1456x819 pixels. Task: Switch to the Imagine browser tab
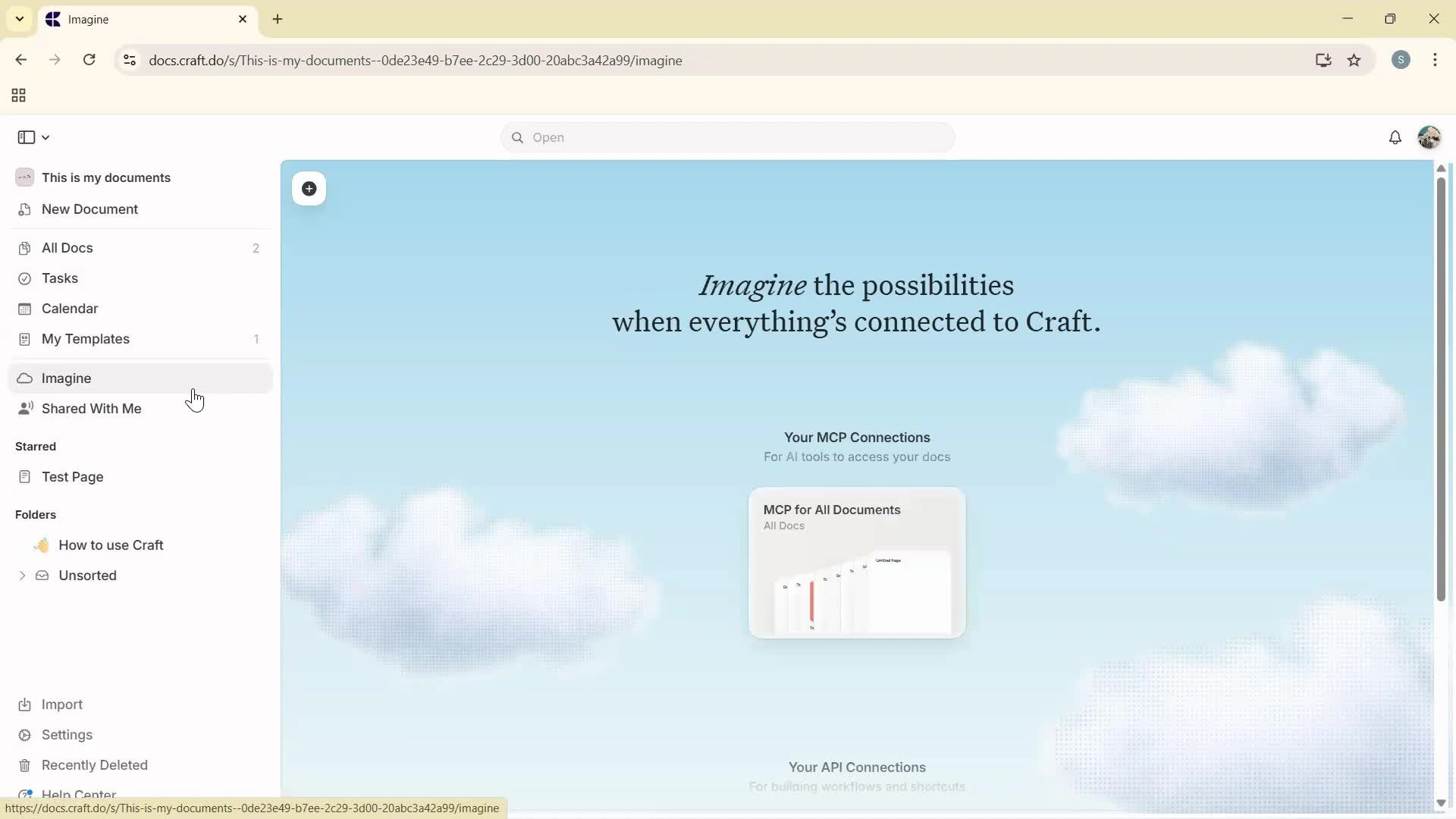(114, 19)
